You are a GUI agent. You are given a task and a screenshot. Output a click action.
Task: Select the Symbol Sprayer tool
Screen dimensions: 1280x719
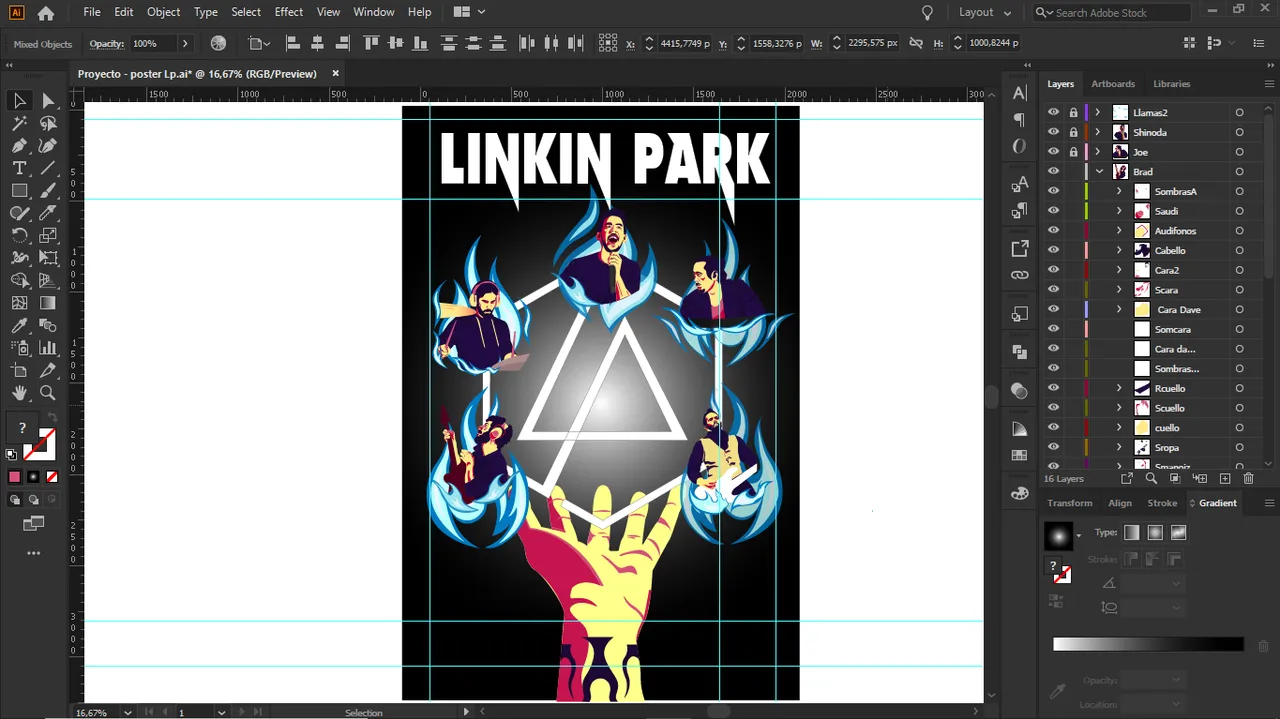[x=19, y=348]
